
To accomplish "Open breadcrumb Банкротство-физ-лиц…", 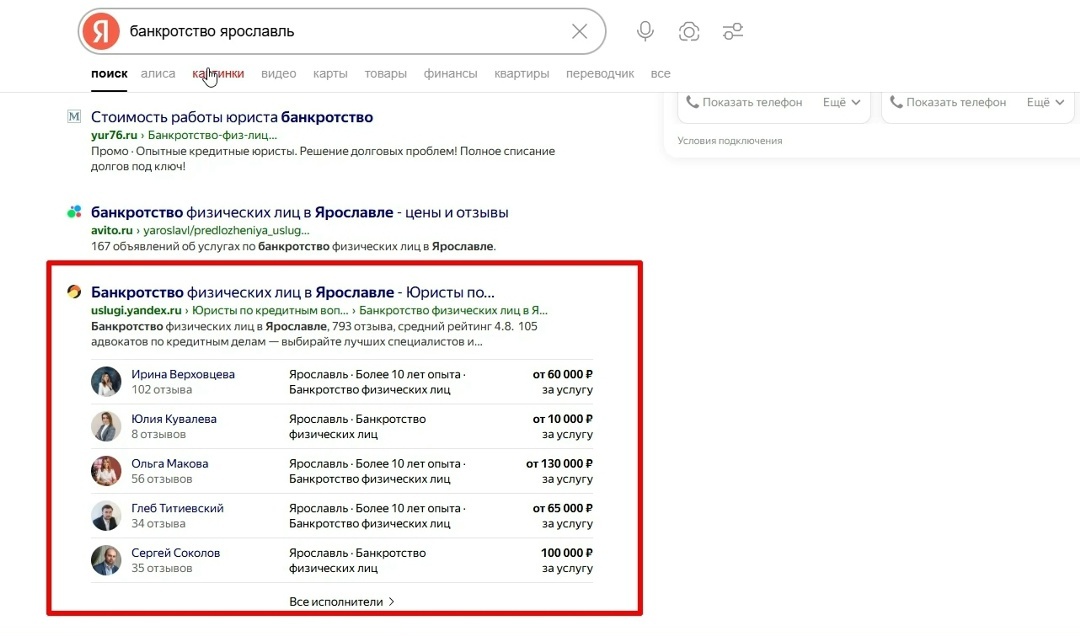I will point(212,135).
